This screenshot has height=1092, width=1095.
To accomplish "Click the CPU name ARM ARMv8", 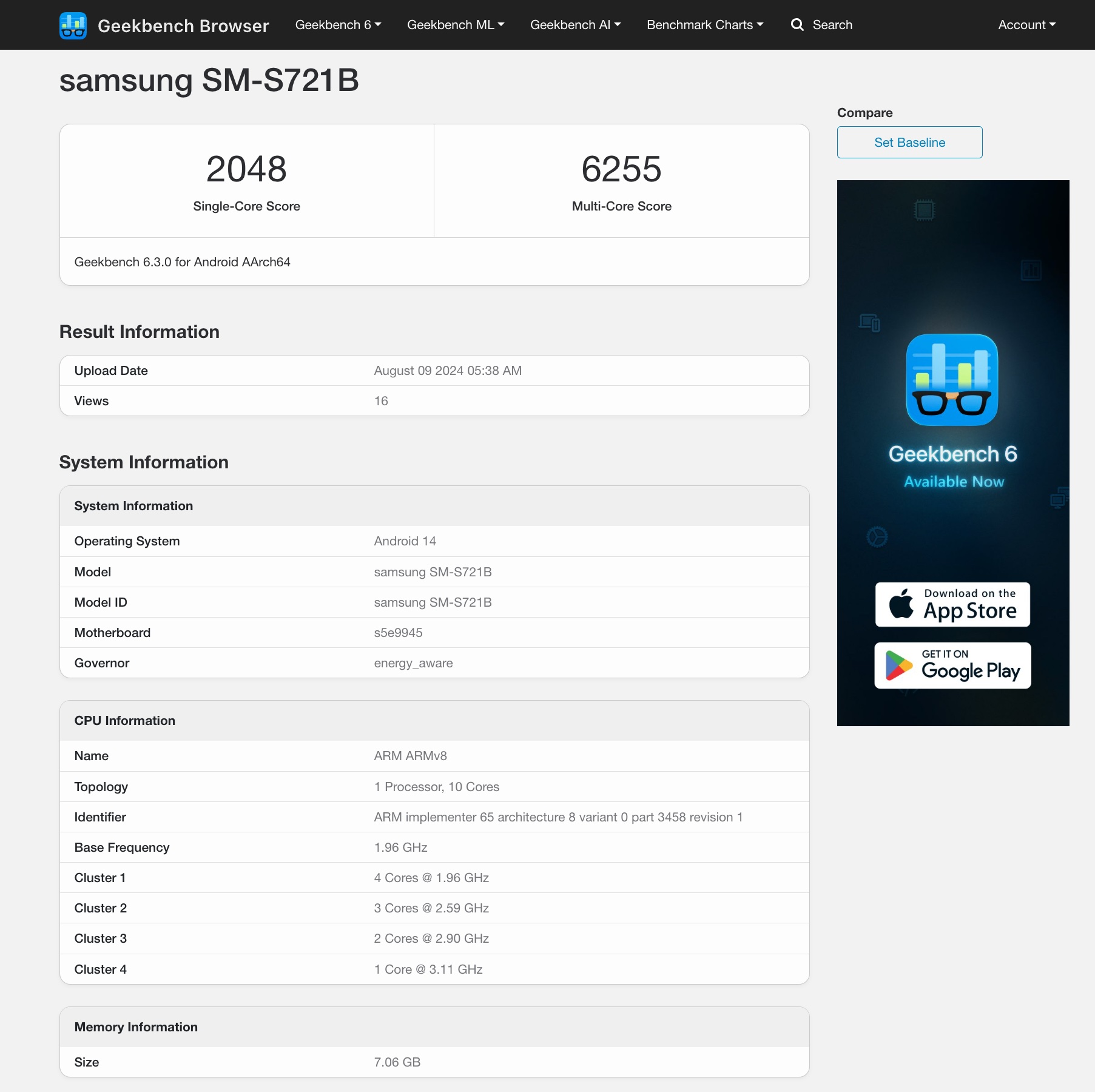I will pyautogui.click(x=410, y=756).
